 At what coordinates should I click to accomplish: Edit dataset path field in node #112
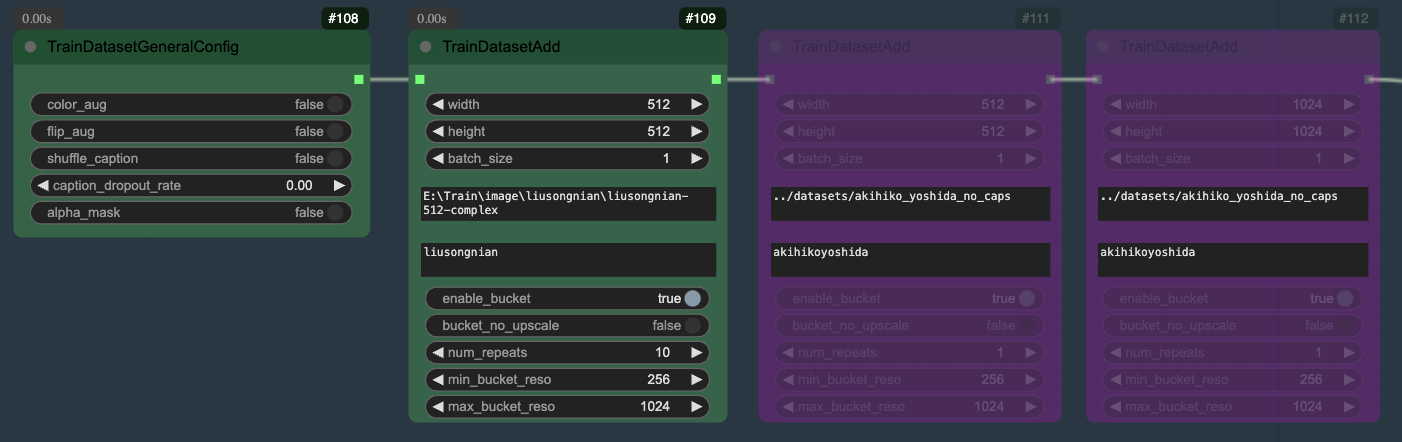point(1232,203)
